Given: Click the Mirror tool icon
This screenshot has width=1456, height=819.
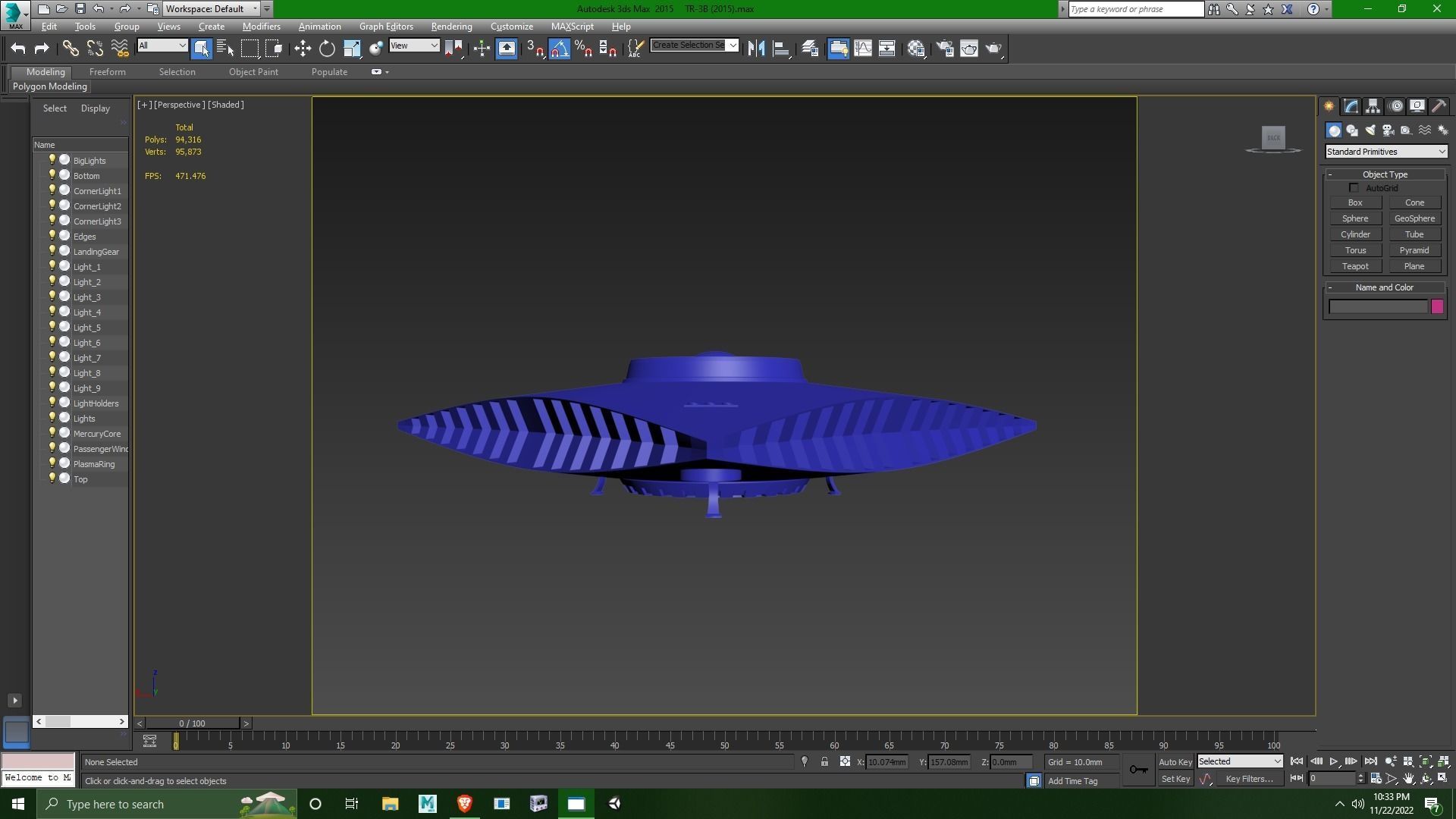Looking at the screenshot, I should pos(756,49).
